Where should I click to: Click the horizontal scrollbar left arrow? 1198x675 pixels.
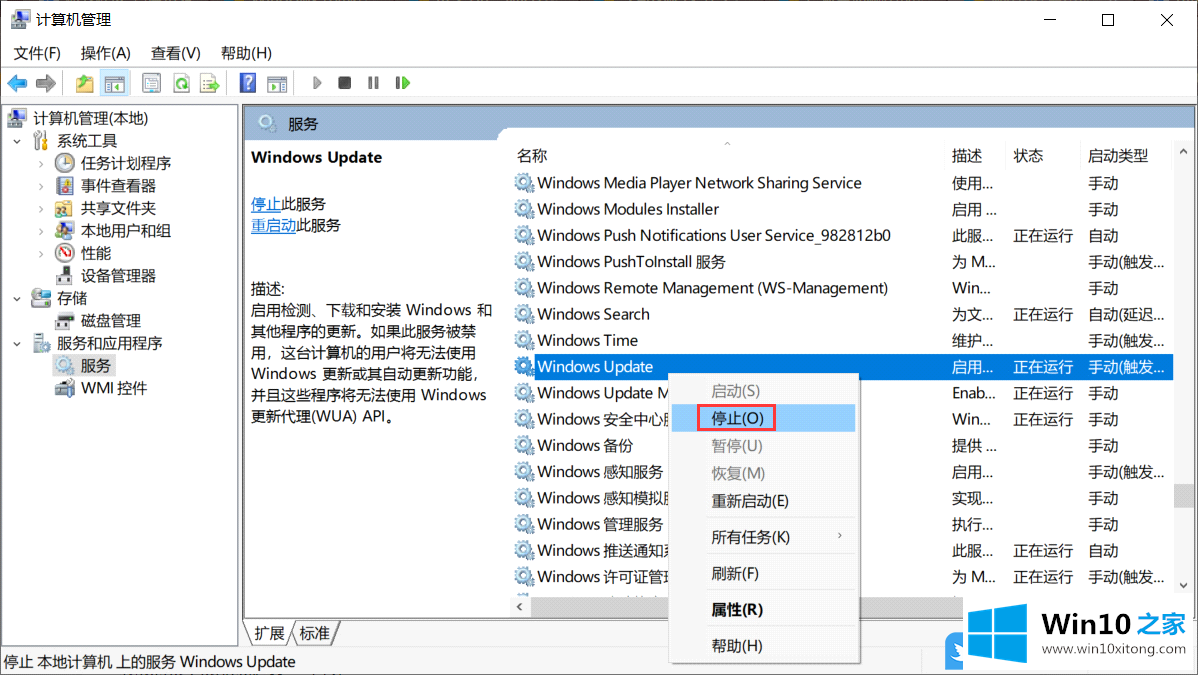(x=520, y=607)
